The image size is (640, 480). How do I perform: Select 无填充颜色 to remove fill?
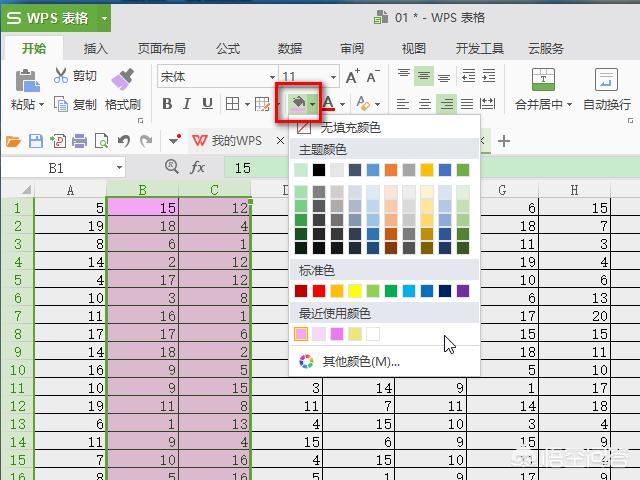pos(350,128)
